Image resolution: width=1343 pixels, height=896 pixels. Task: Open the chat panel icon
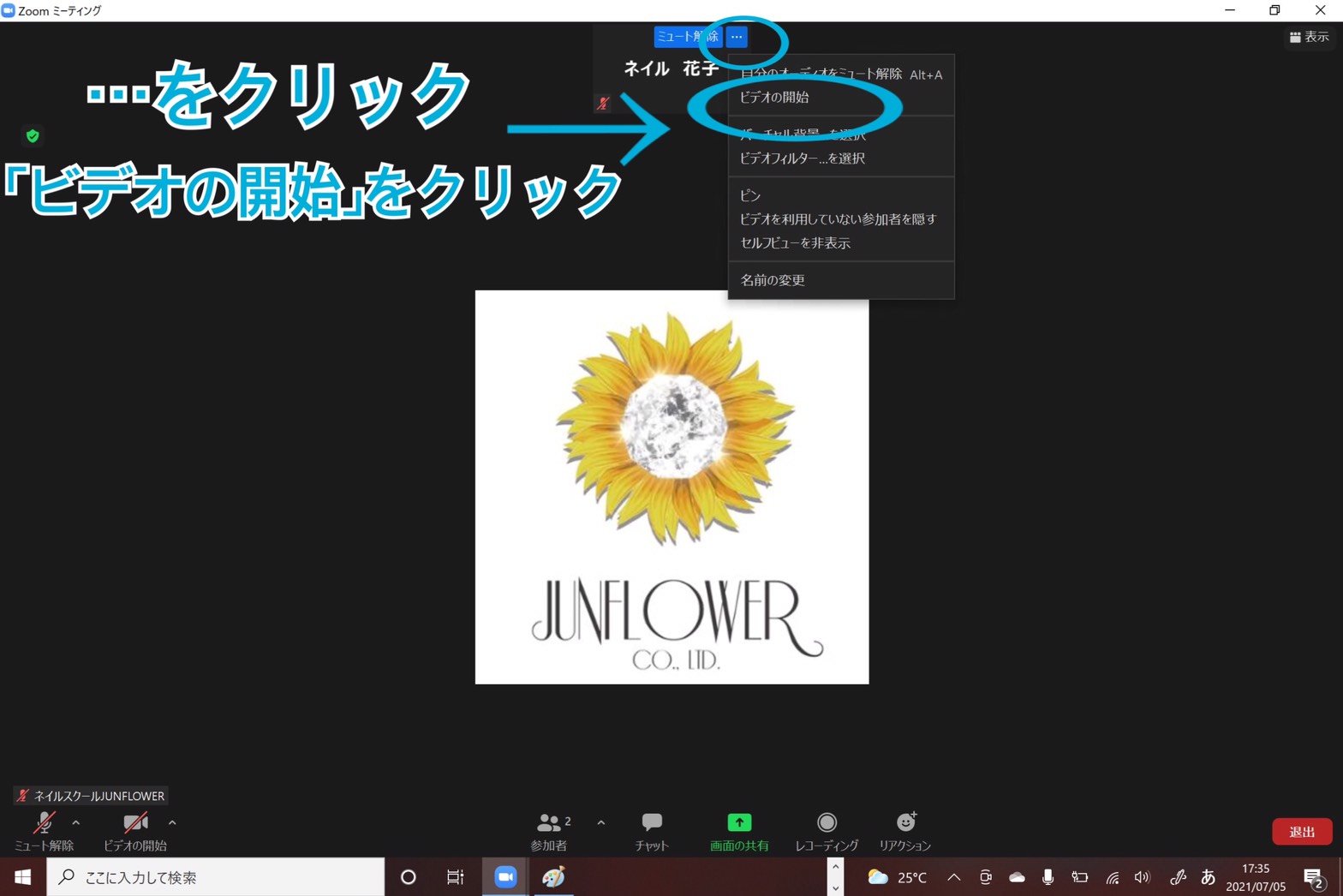point(652,823)
